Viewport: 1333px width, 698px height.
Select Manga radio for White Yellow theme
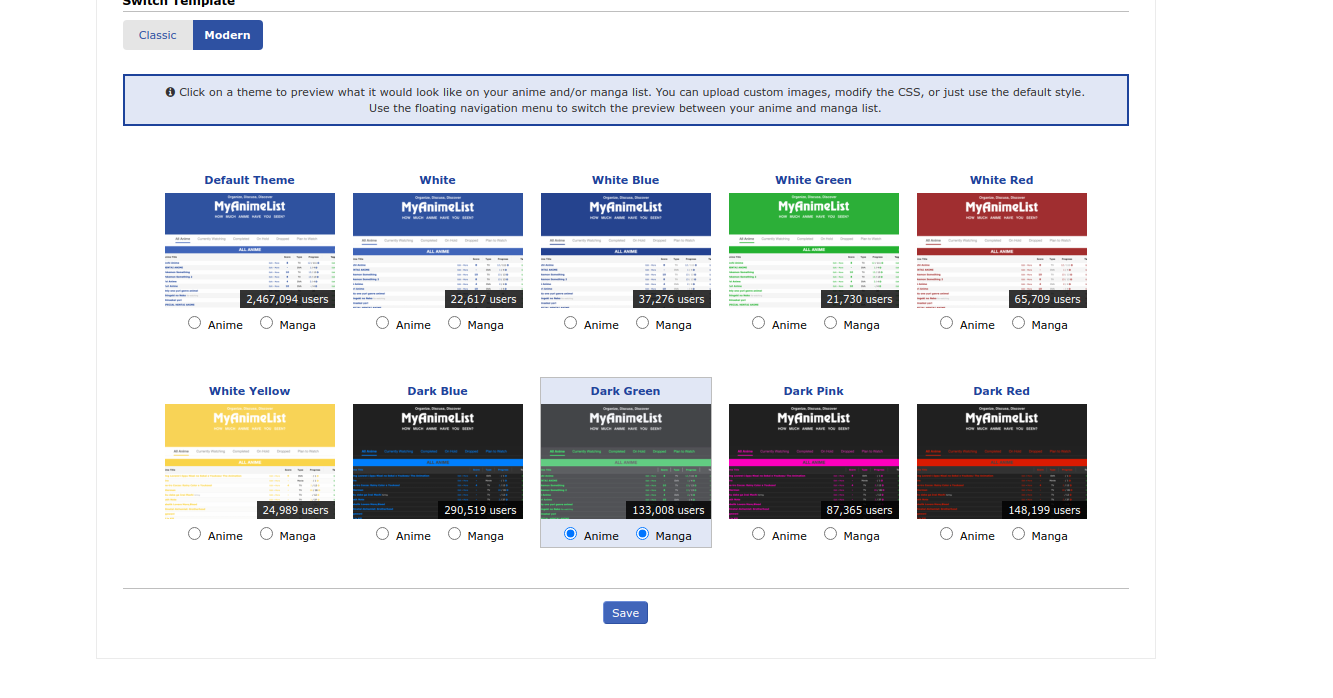(x=266, y=534)
